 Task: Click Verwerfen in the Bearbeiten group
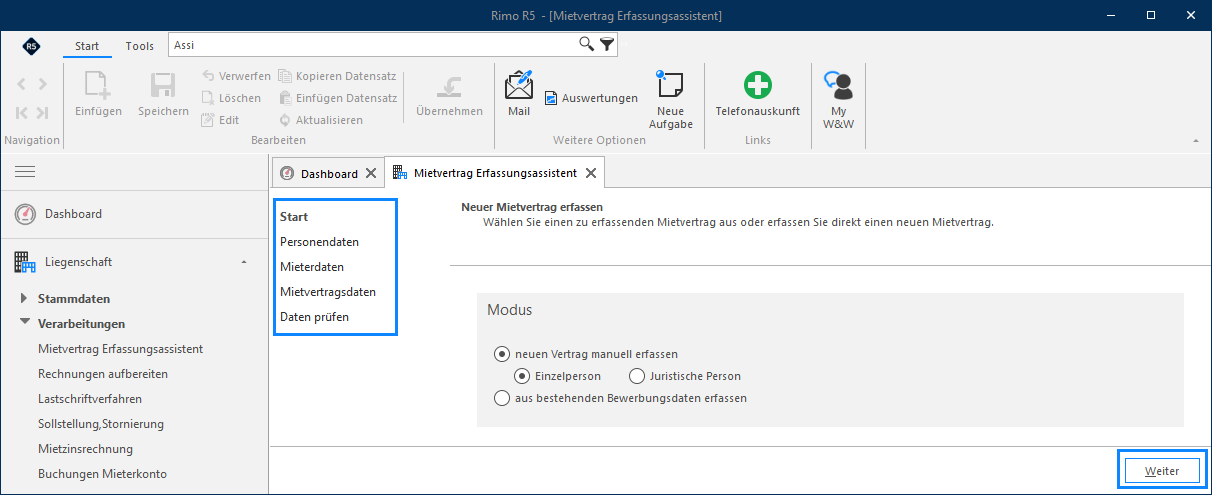click(236, 76)
